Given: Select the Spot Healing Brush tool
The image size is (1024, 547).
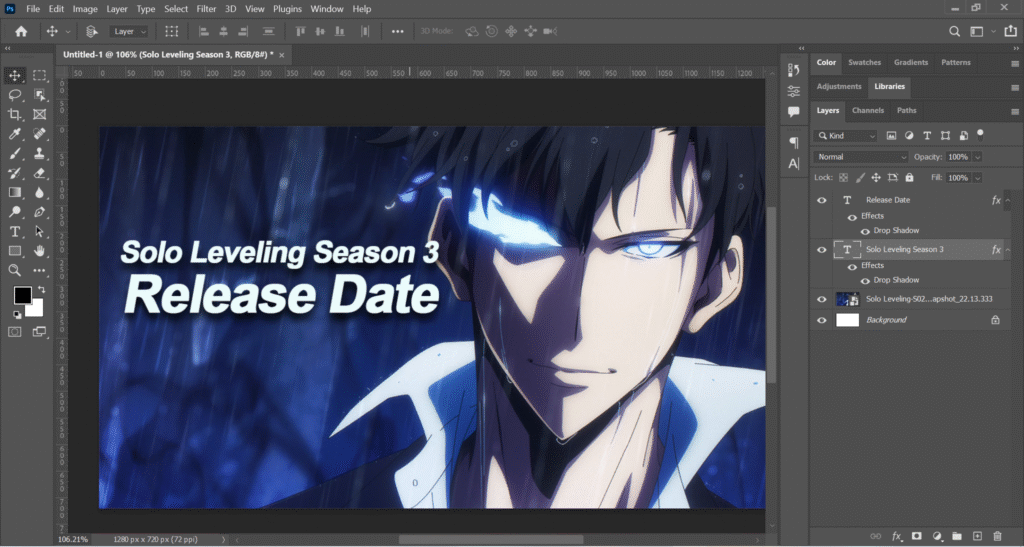Looking at the screenshot, I should [x=39, y=134].
